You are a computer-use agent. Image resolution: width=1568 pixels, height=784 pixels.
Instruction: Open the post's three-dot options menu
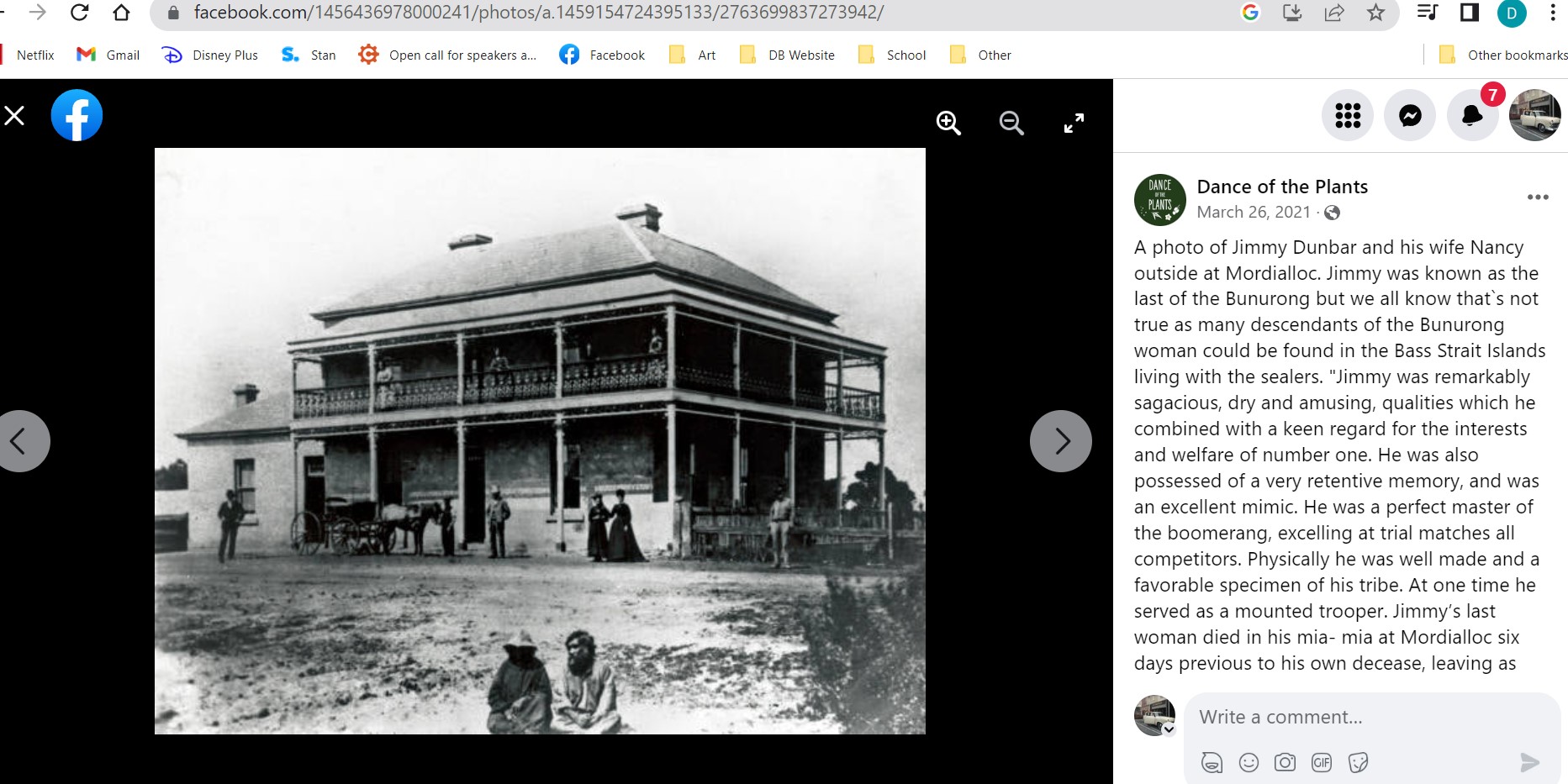point(1537,197)
